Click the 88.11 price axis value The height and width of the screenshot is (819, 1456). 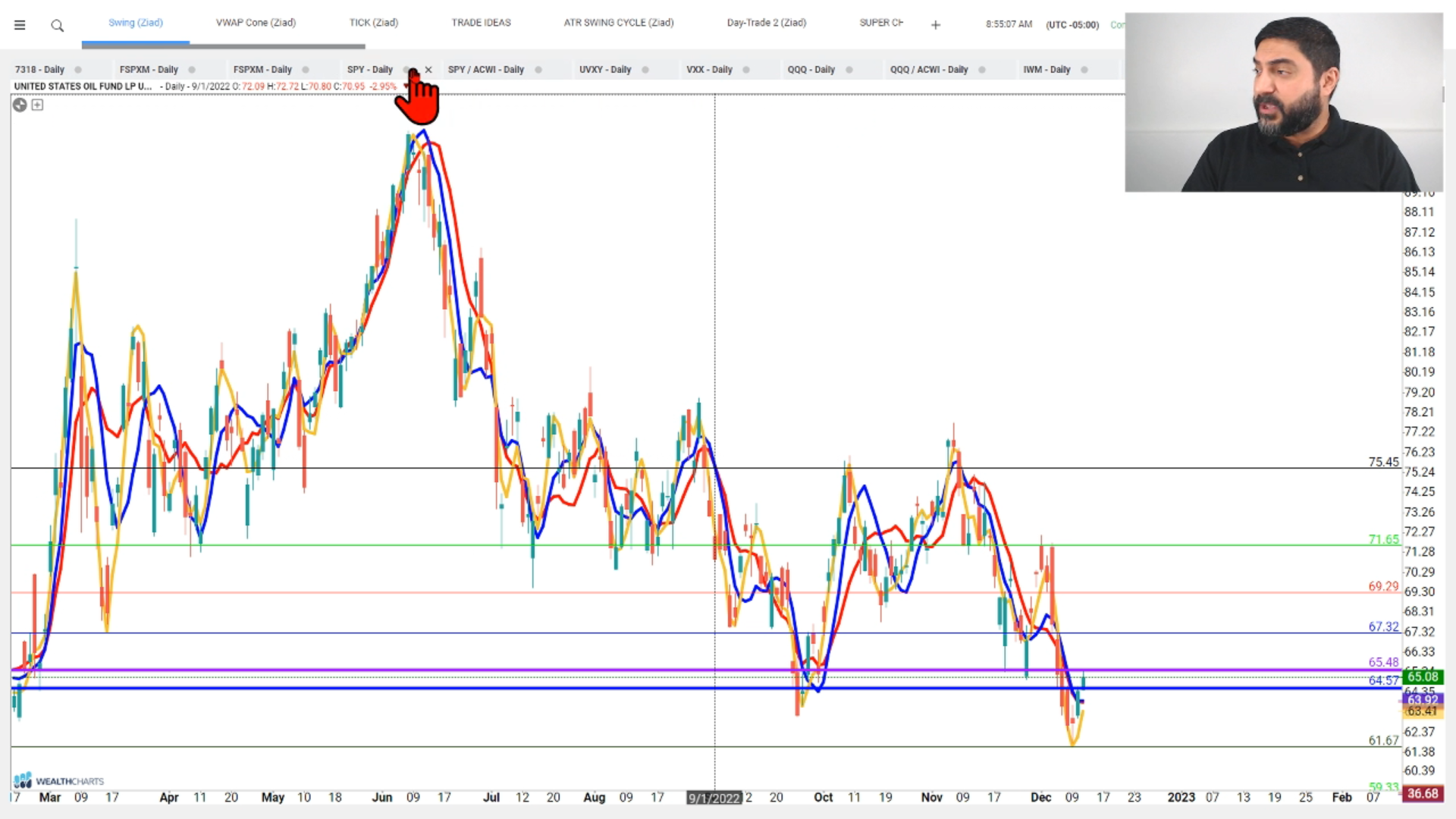(x=1419, y=212)
